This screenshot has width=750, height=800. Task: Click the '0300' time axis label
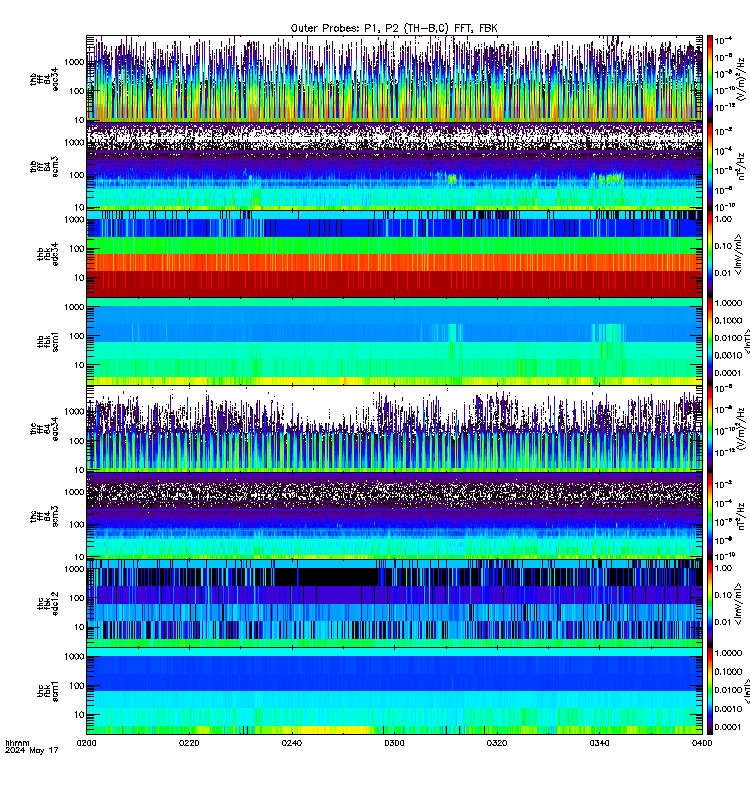[394, 743]
